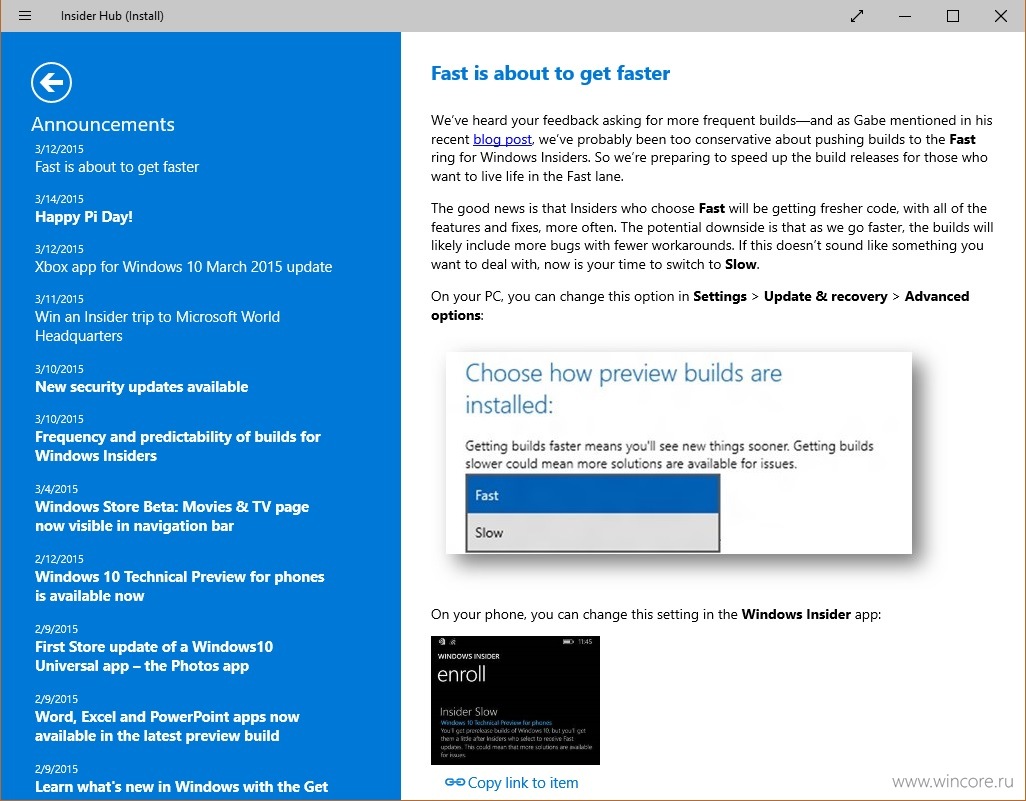Click Copy link to item

tap(522, 783)
